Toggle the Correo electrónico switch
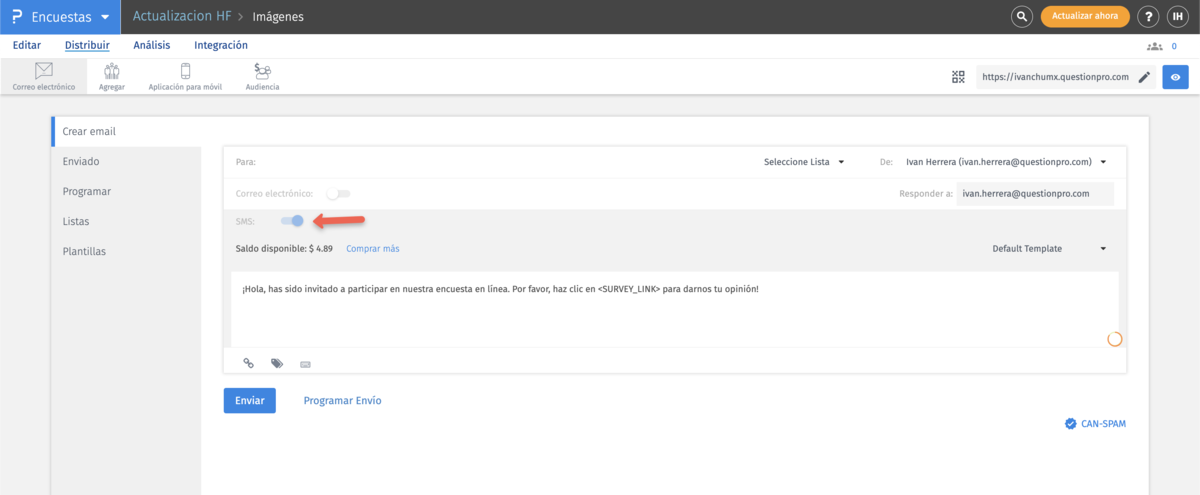 [x=339, y=193]
